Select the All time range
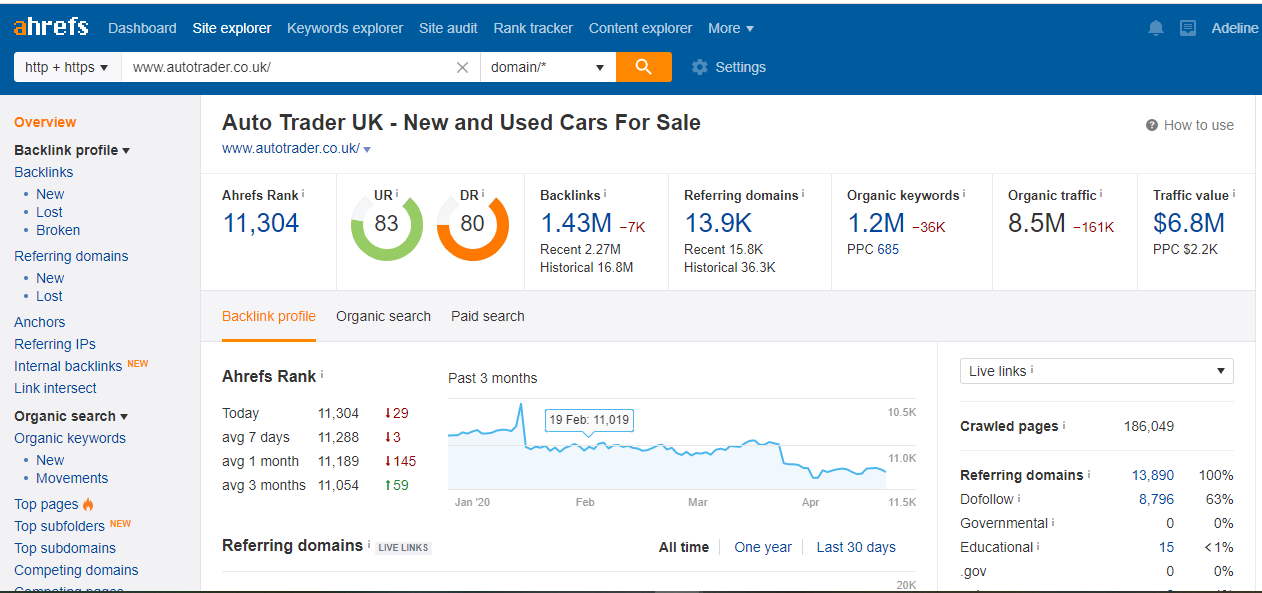This screenshot has height=593, width=1262. 684,547
